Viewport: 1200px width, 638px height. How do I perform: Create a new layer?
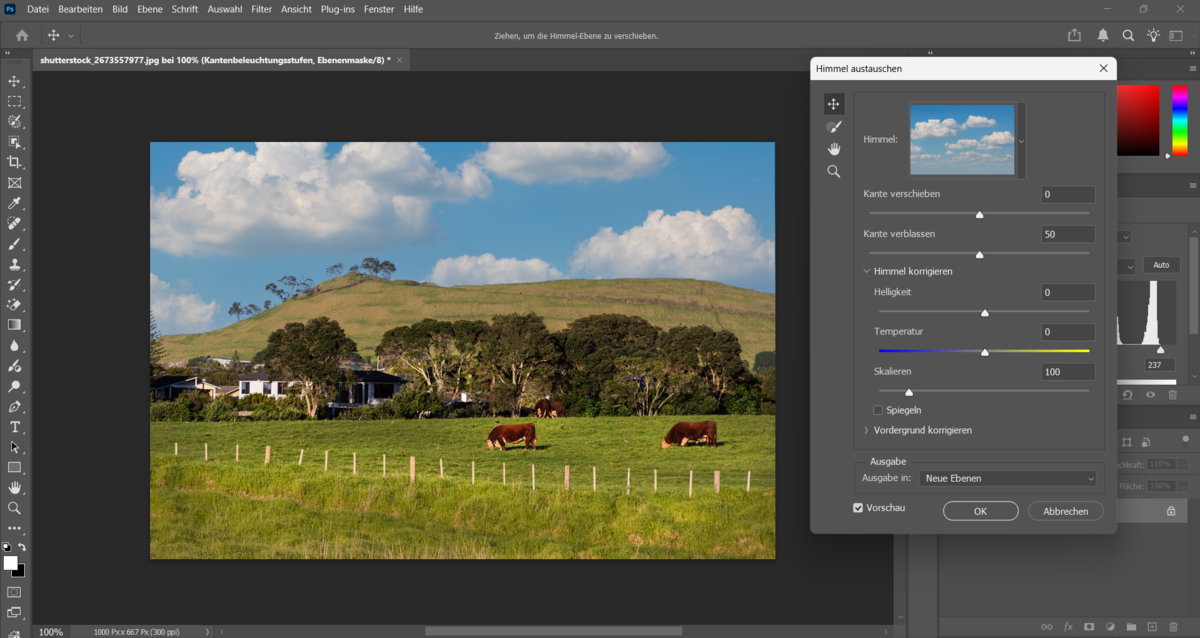pos(1152,626)
